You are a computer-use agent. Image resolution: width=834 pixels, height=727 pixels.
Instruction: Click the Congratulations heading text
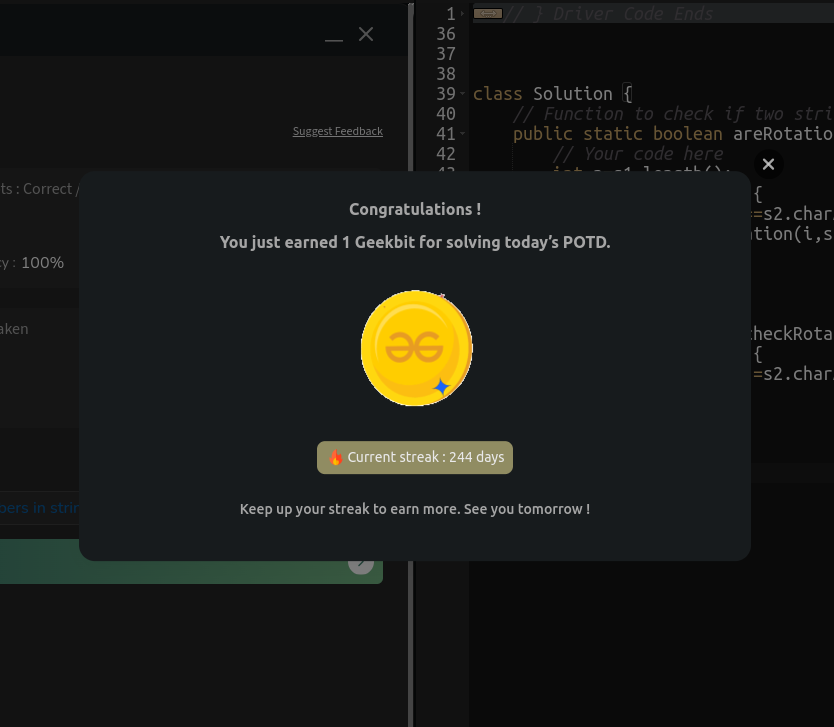[x=415, y=210]
